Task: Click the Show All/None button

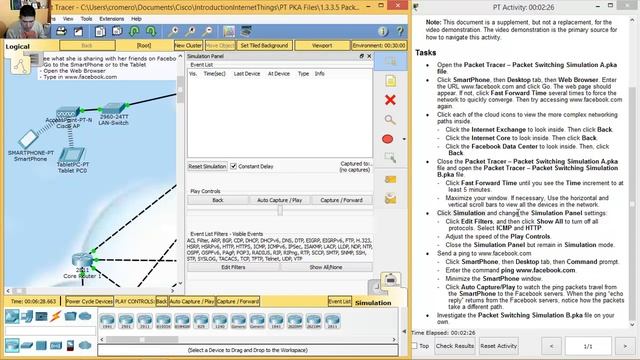Action: [326, 267]
